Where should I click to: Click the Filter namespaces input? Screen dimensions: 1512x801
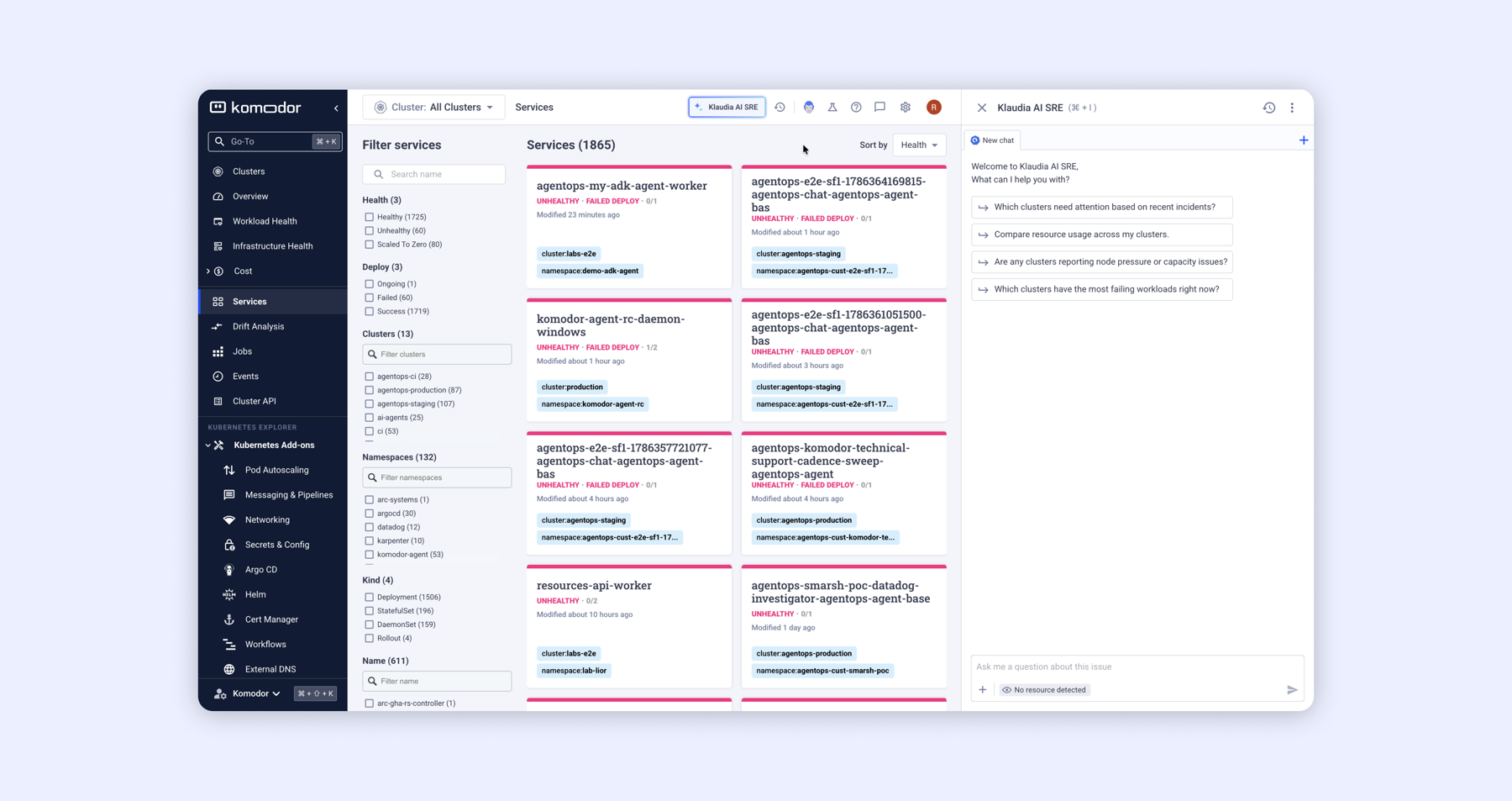pyautogui.click(x=437, y=477)
